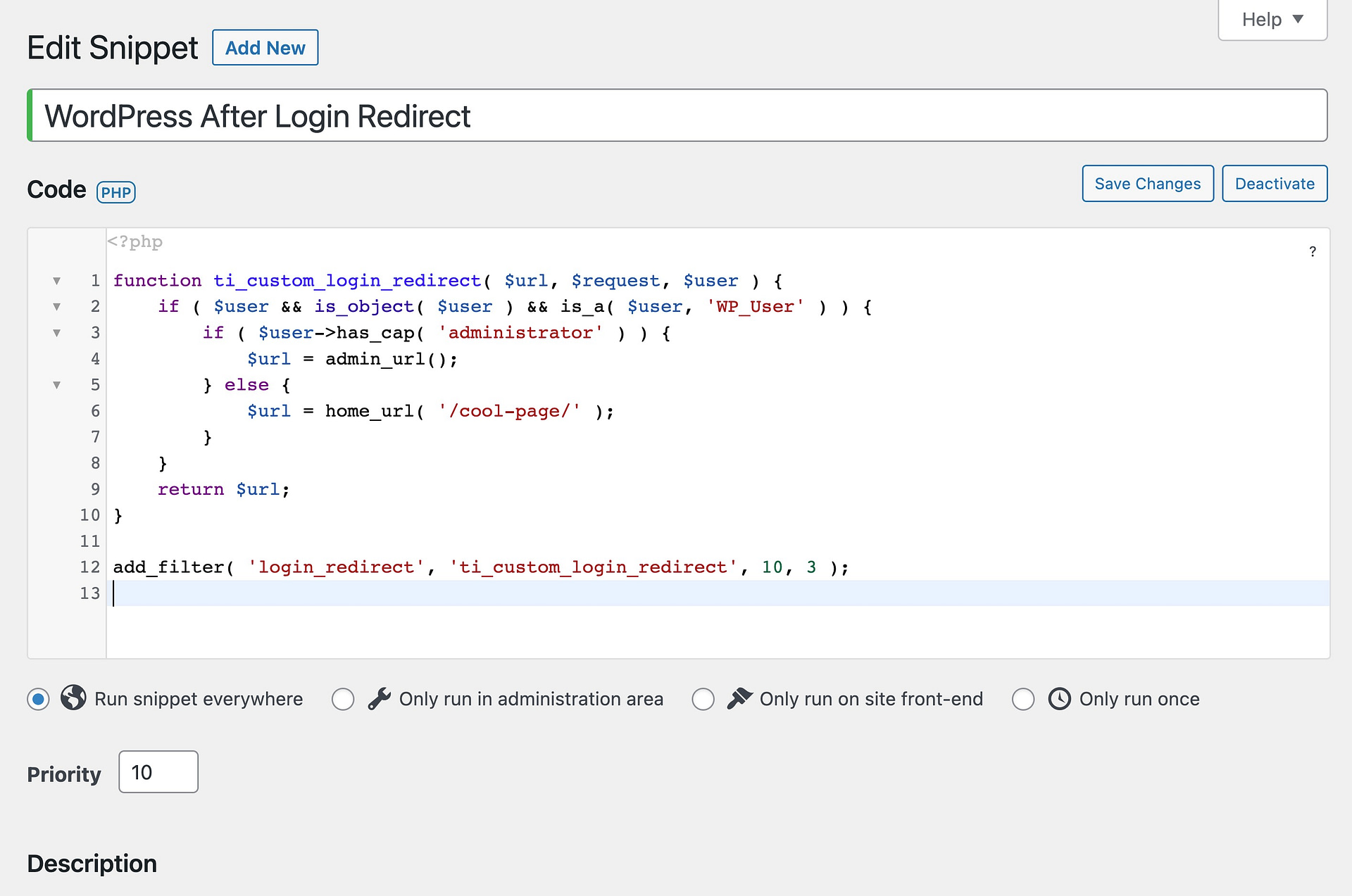Click the snippet title field
Image resolution: width=1352 pixels, height=896 pixels.
point(677,115)
